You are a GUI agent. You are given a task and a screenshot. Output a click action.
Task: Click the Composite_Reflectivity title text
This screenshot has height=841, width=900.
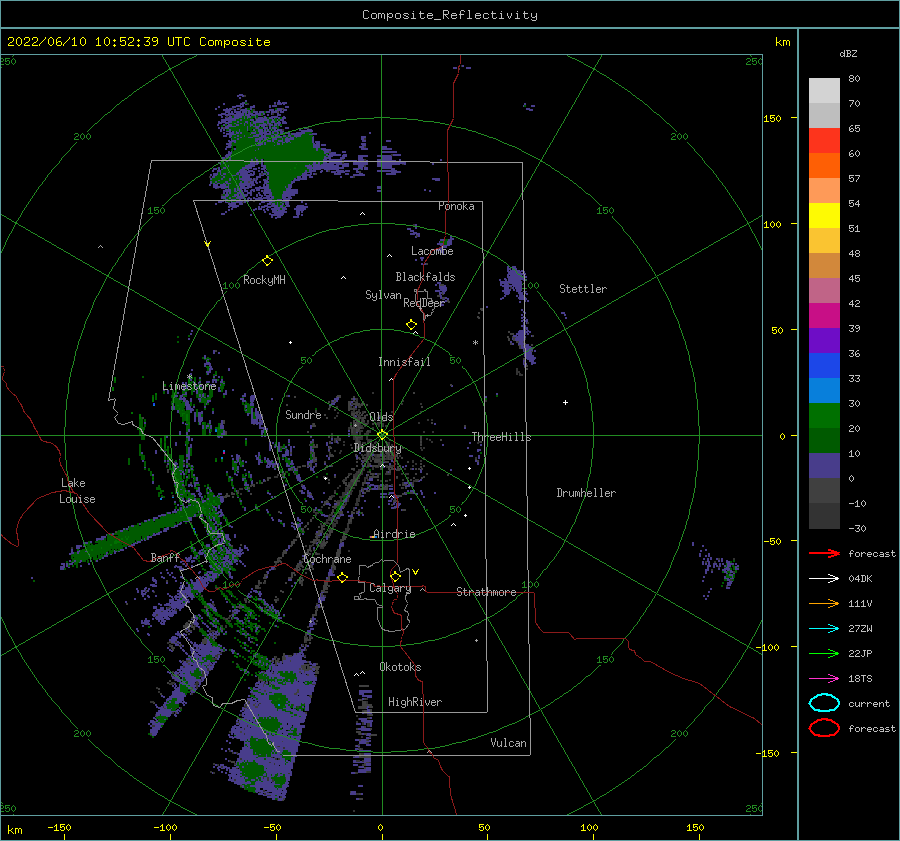point(449,15)
